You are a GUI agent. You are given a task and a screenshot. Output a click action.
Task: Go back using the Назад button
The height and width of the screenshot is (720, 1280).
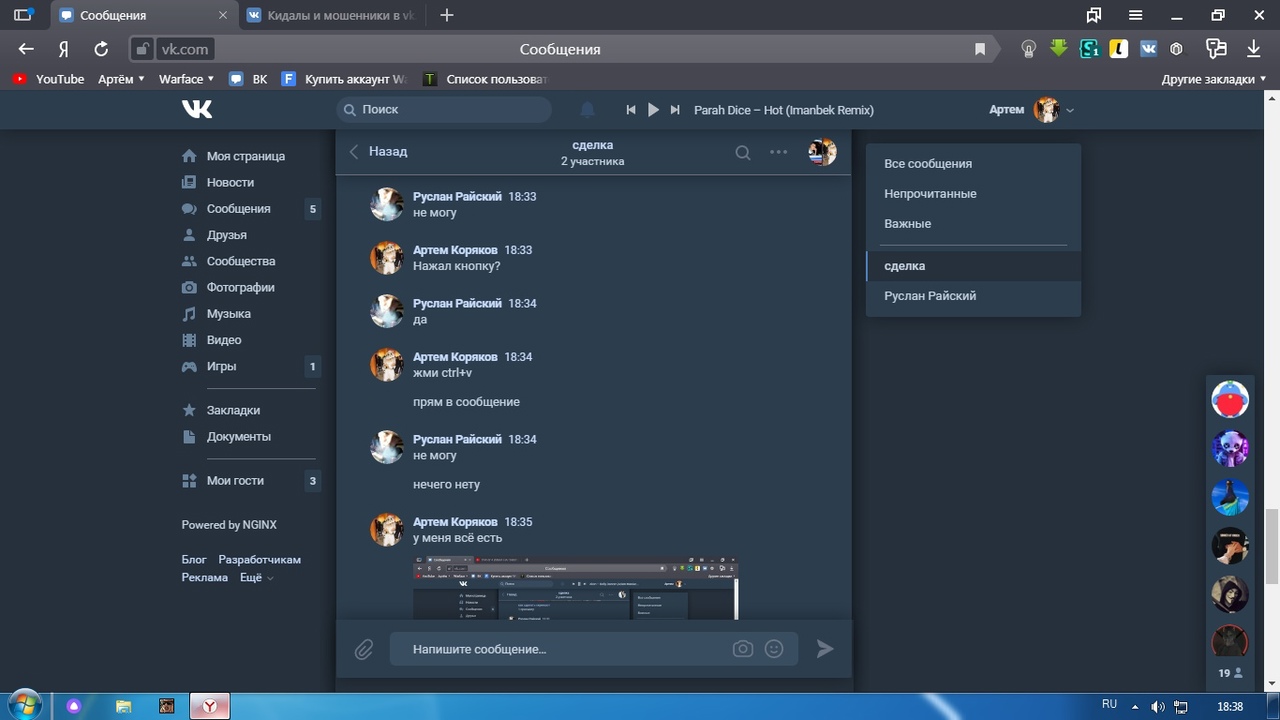pyautogui.click(x=378, y=152)
